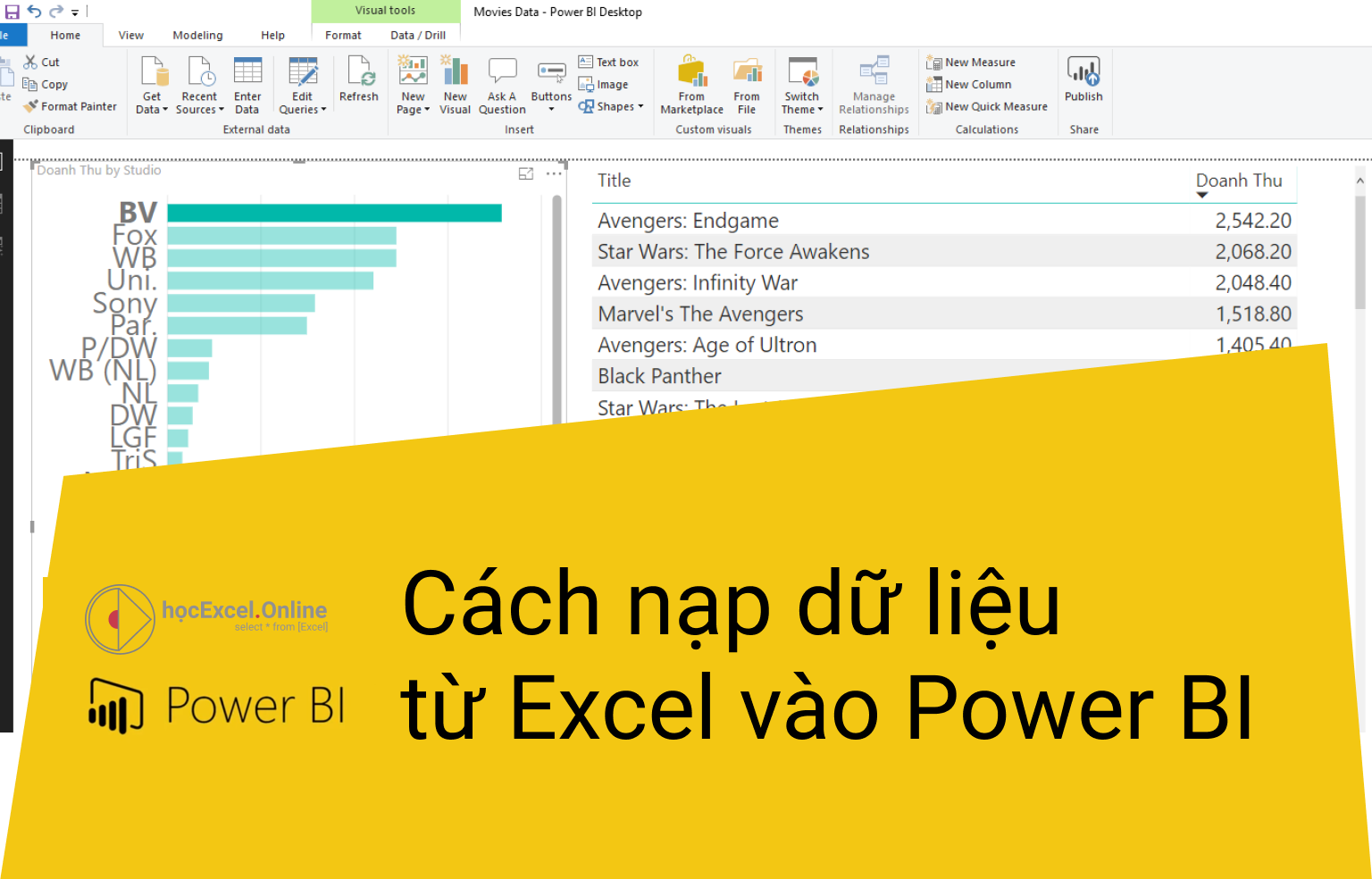Open the Shapes dropdown

point(611,106)
